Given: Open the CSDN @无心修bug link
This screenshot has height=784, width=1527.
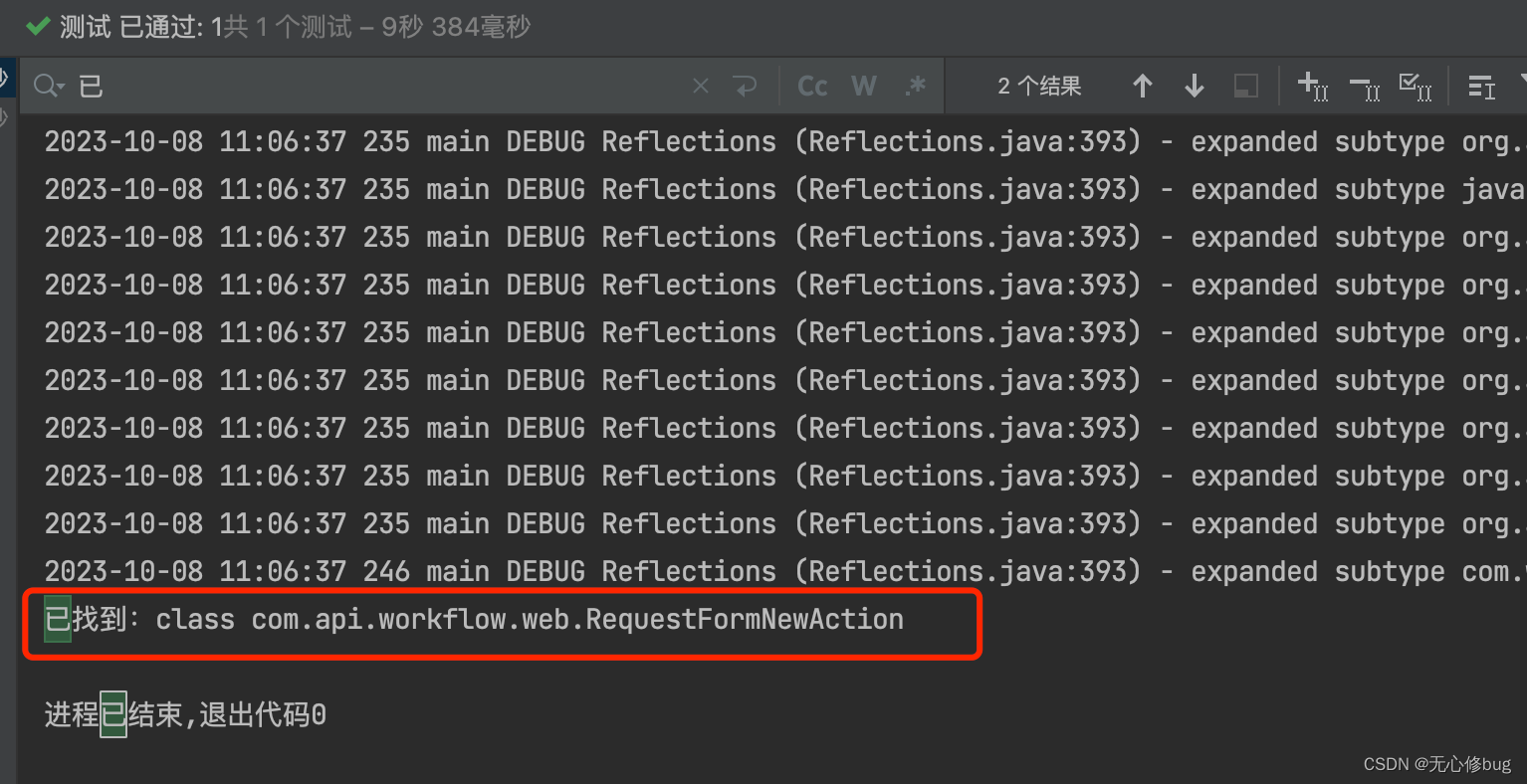Looking at the screenshot, I should [x=1437, y=764].
